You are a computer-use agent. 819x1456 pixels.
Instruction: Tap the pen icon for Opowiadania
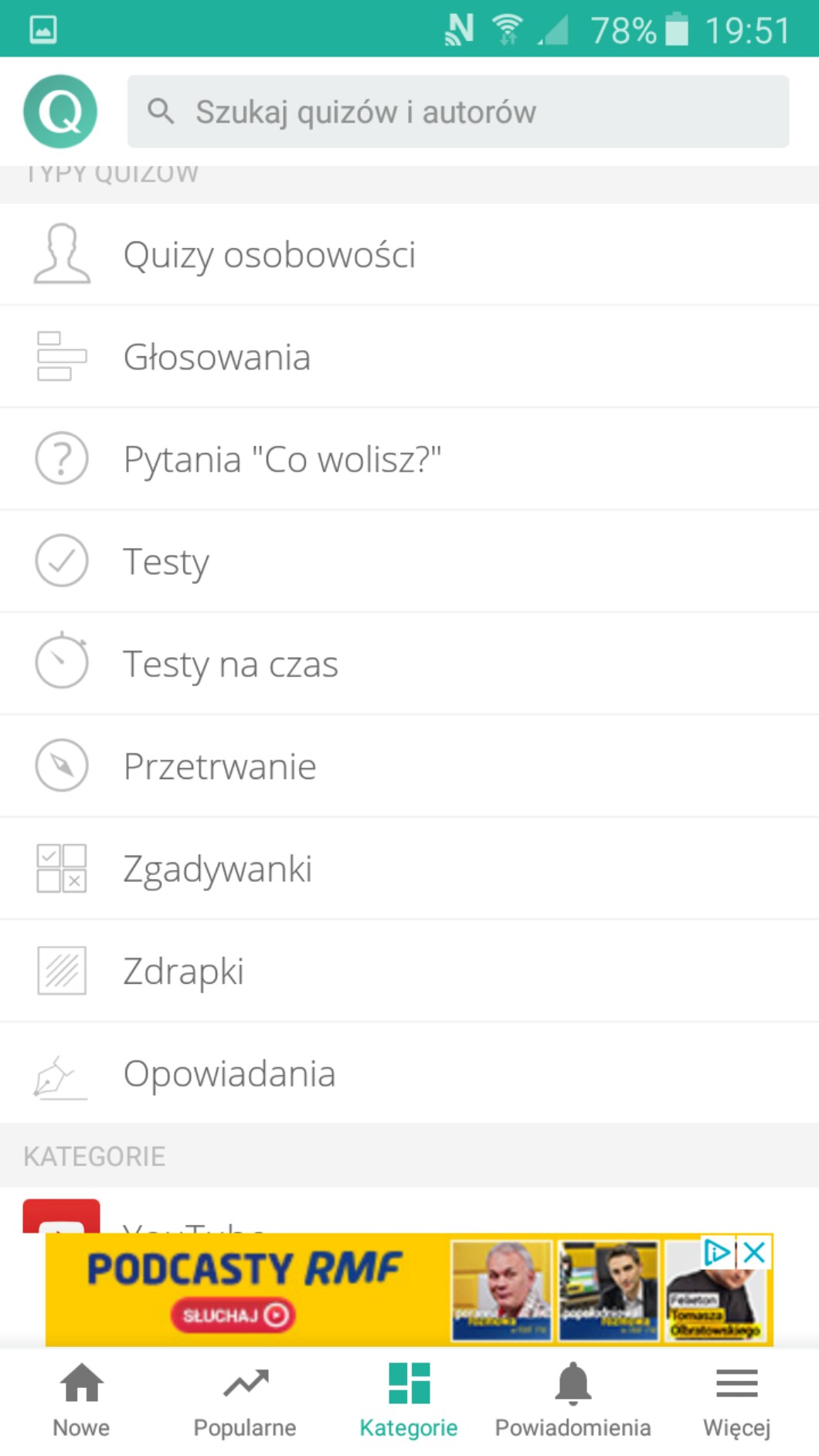pyautogui.click(x=59, y=1076)
